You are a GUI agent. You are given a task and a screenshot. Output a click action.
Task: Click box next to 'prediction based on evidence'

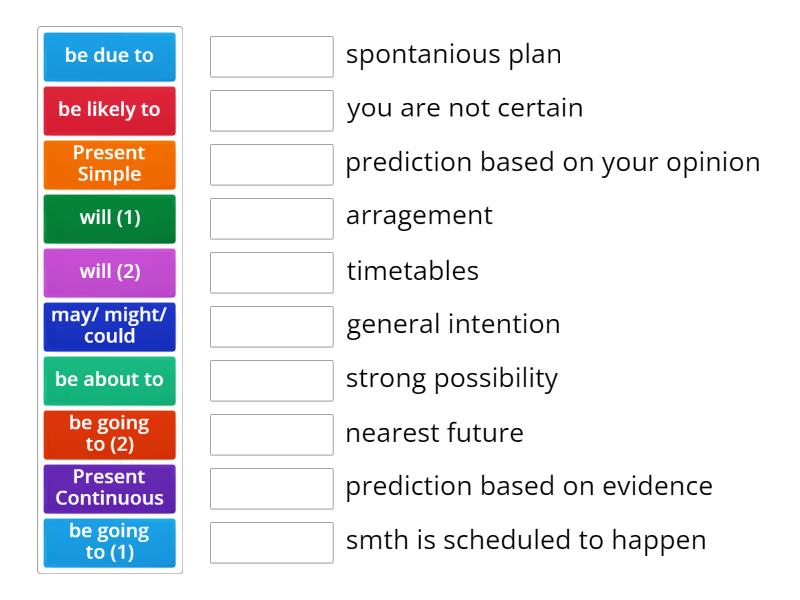click(x=271, y=488)
